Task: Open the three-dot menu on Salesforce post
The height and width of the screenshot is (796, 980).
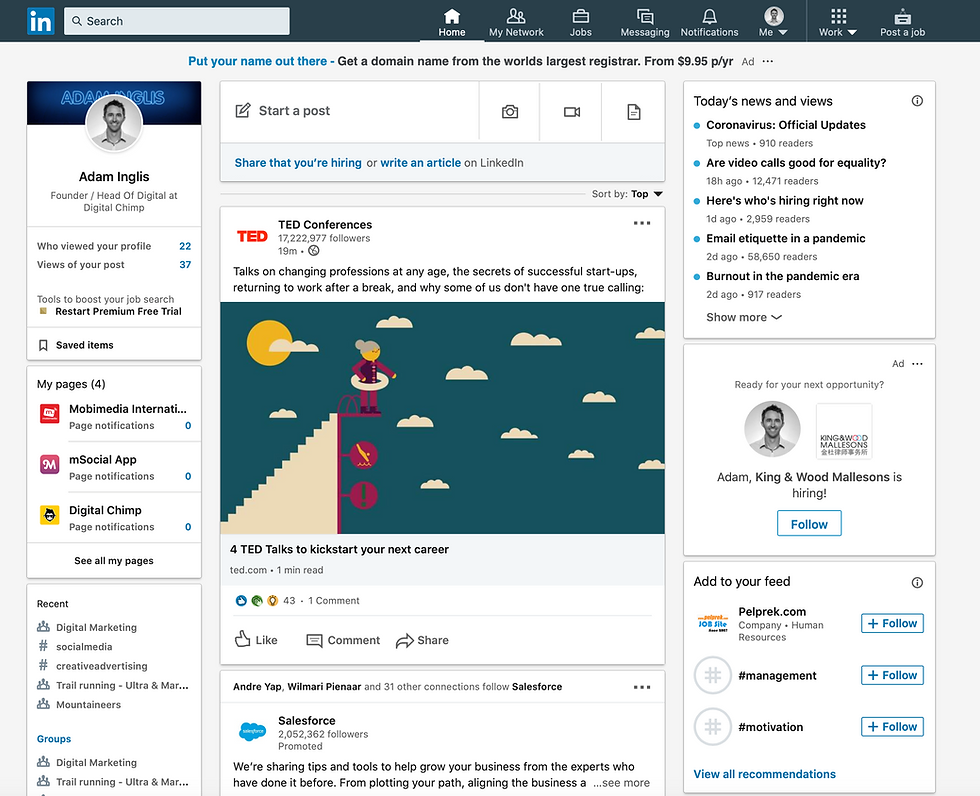Action: point(642,687)
